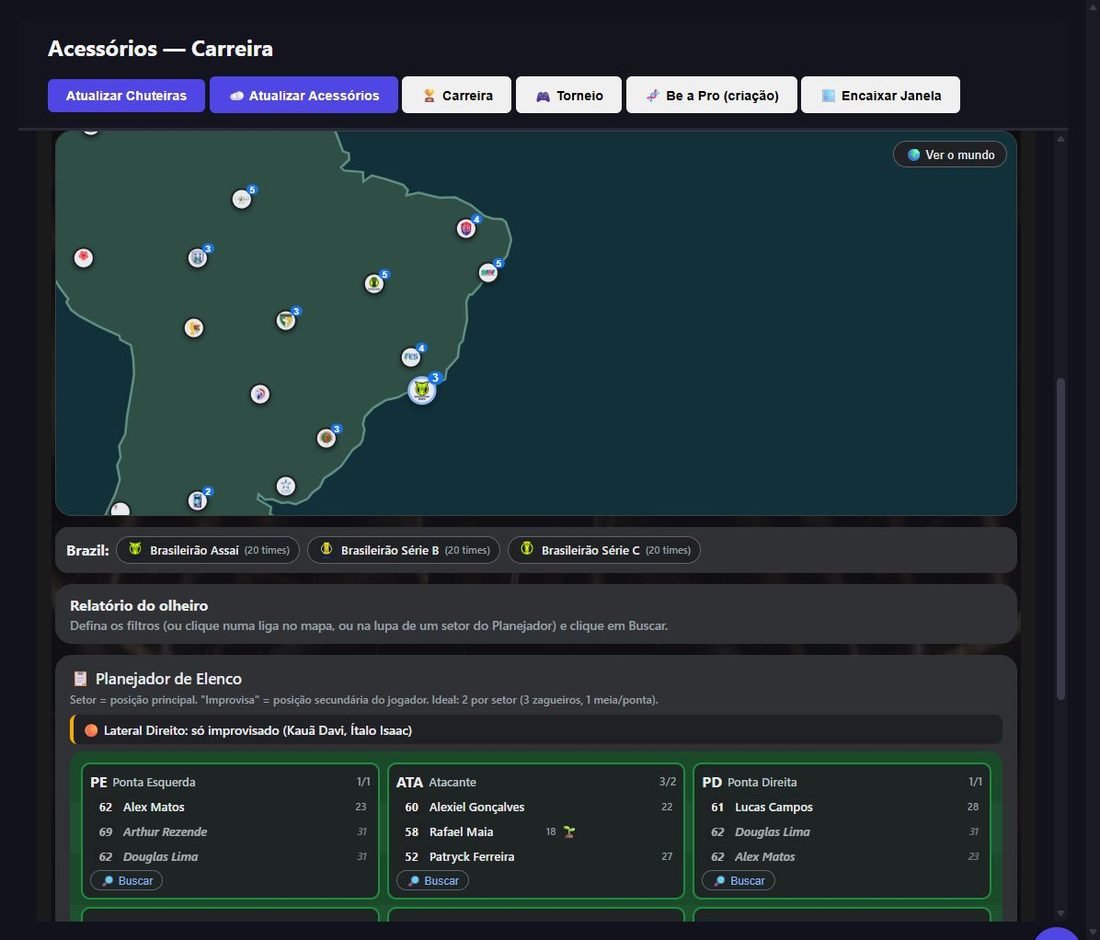This screenshot has height=940, width=1100.
Task: Select the Brasileirão Série C league chip
Action: pos(604,550)
